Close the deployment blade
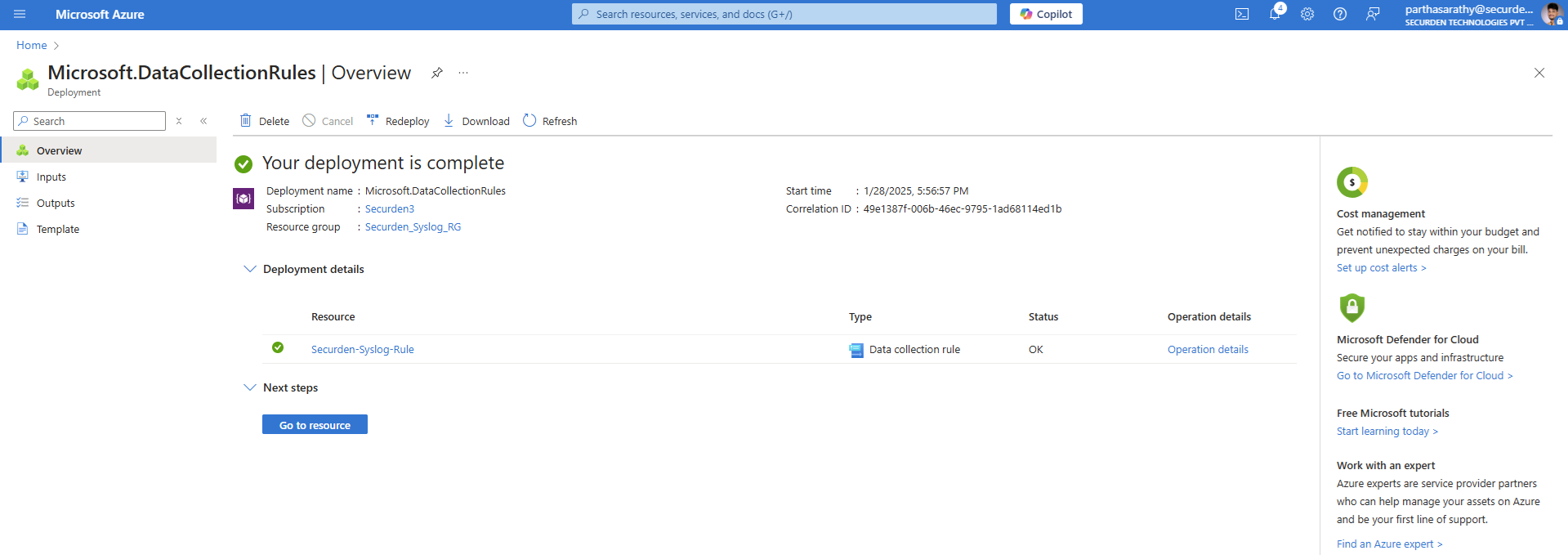The height and width of the screenshot is (555, 1568). point(1539,73)
